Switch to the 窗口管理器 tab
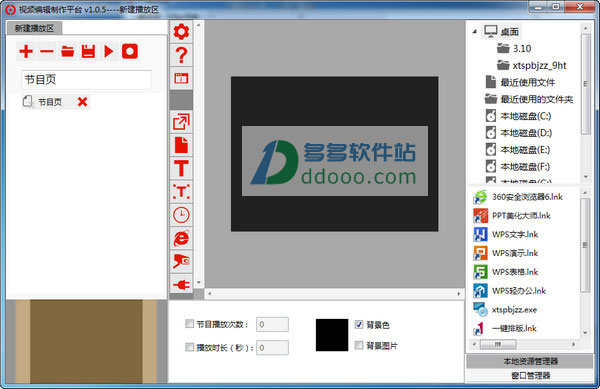Image resolution: width=600 pixels, height=389 pixels. (x=530, y=375)
